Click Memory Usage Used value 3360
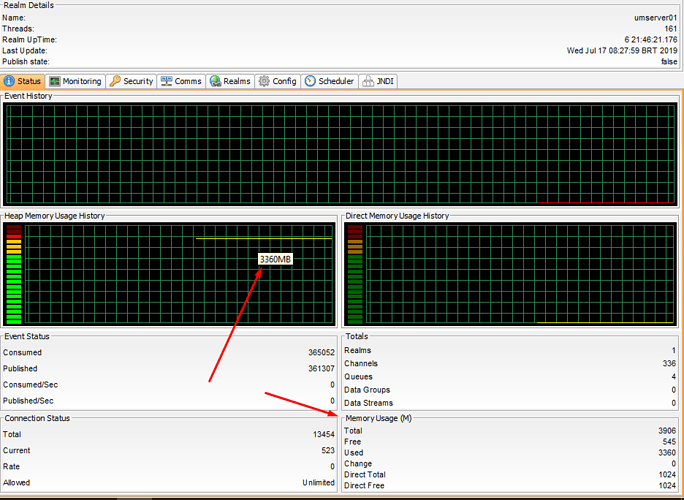The width and height of the screenshot is (684, 500). (x=667, y=452)
